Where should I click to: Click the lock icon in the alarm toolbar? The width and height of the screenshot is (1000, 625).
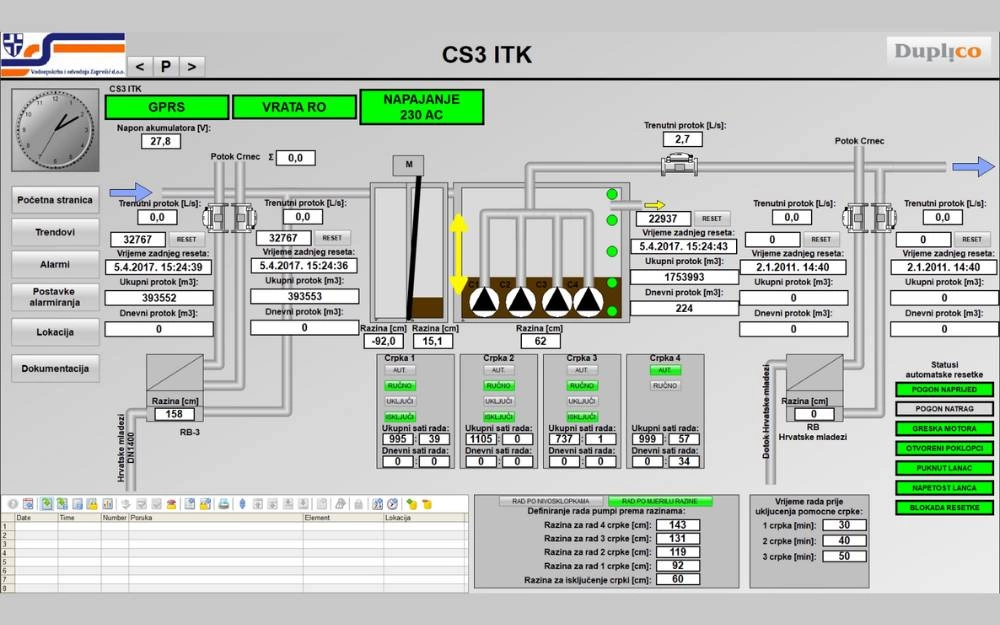[357, 504]
